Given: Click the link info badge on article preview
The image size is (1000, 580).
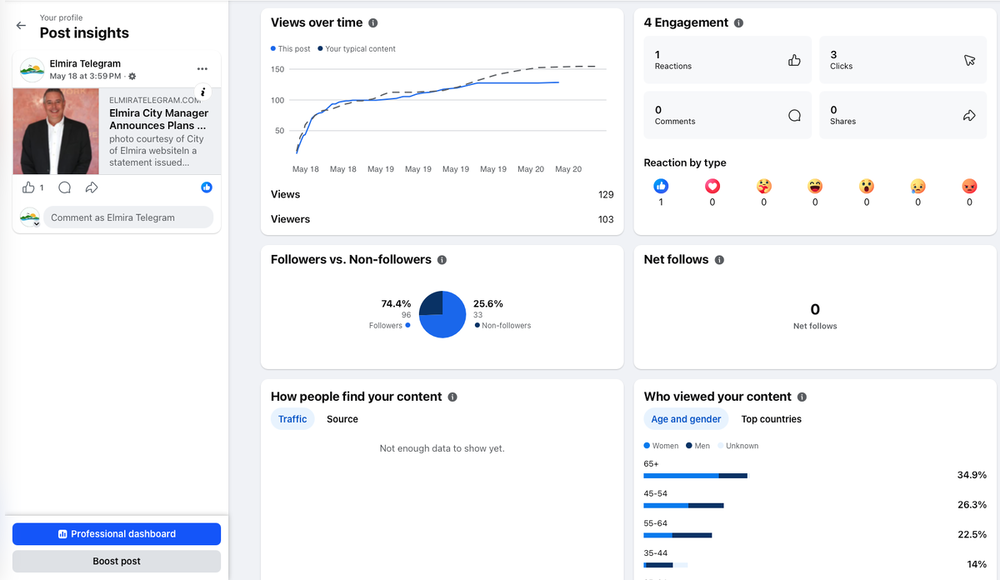Looking at the screenshot, I should [x=203, y=92].
